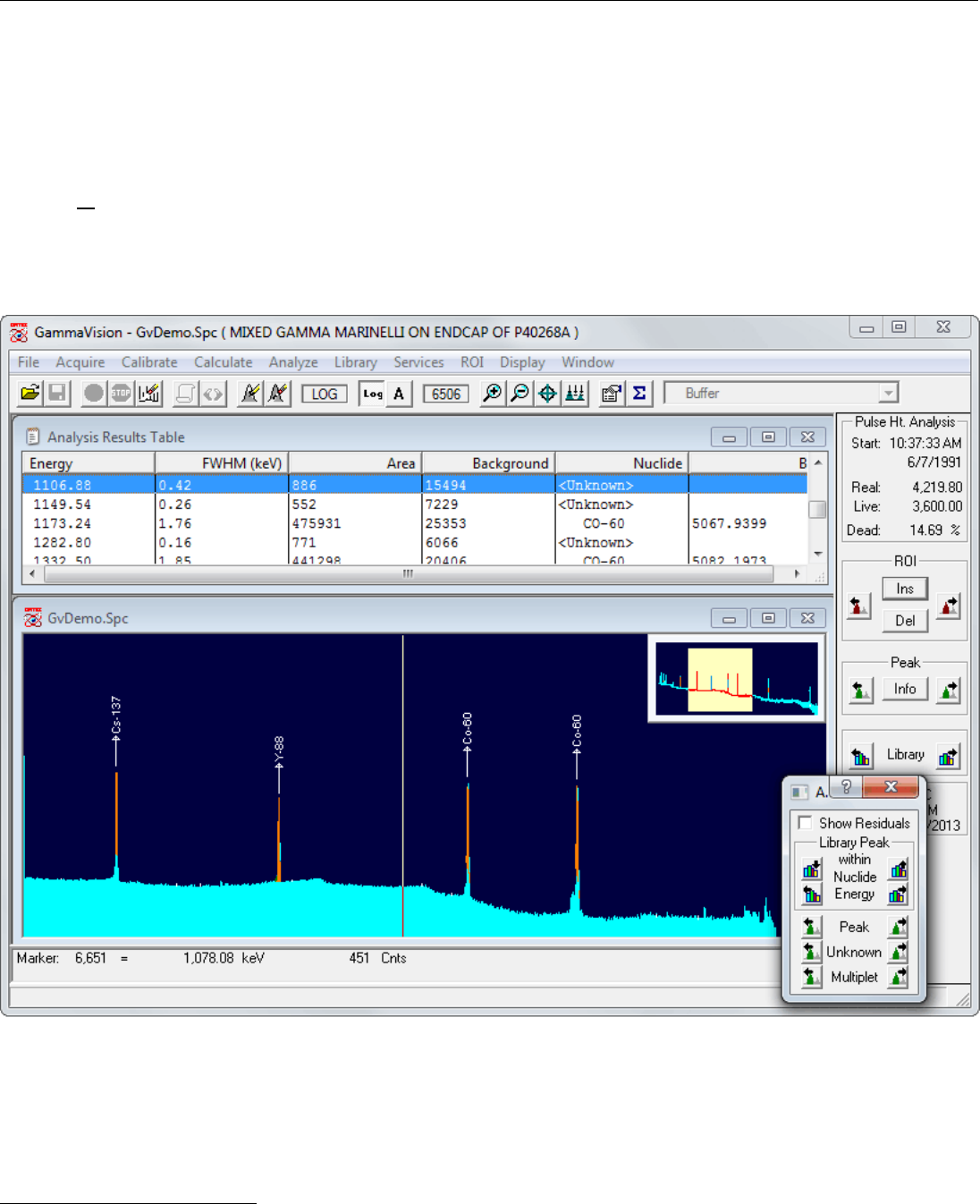Click the results table vertical scrollbar thumb

tap(816, 509)
